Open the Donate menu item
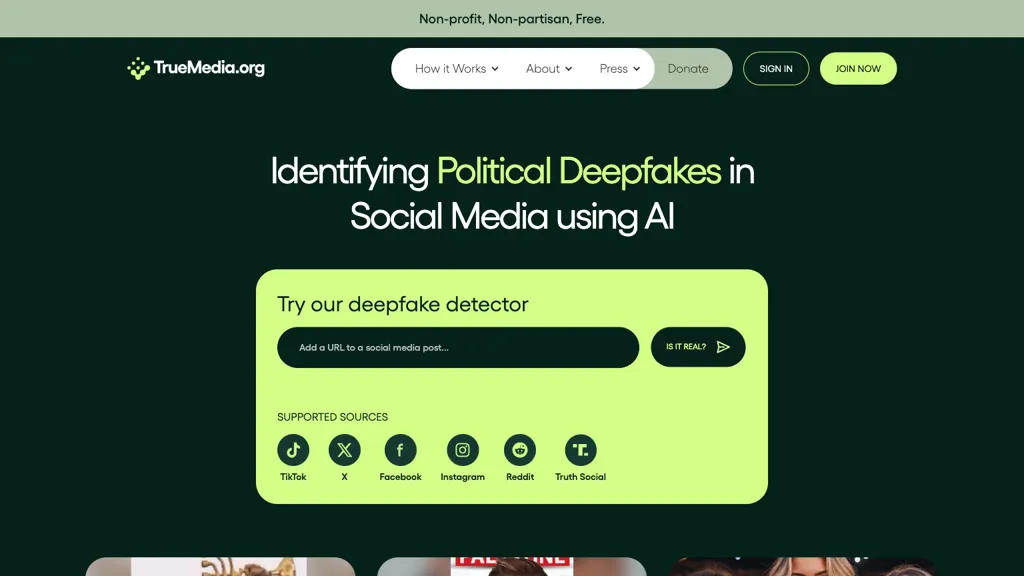Image resolution: width=1024 pixels, height=576 pixels. (x=688, y=68)
